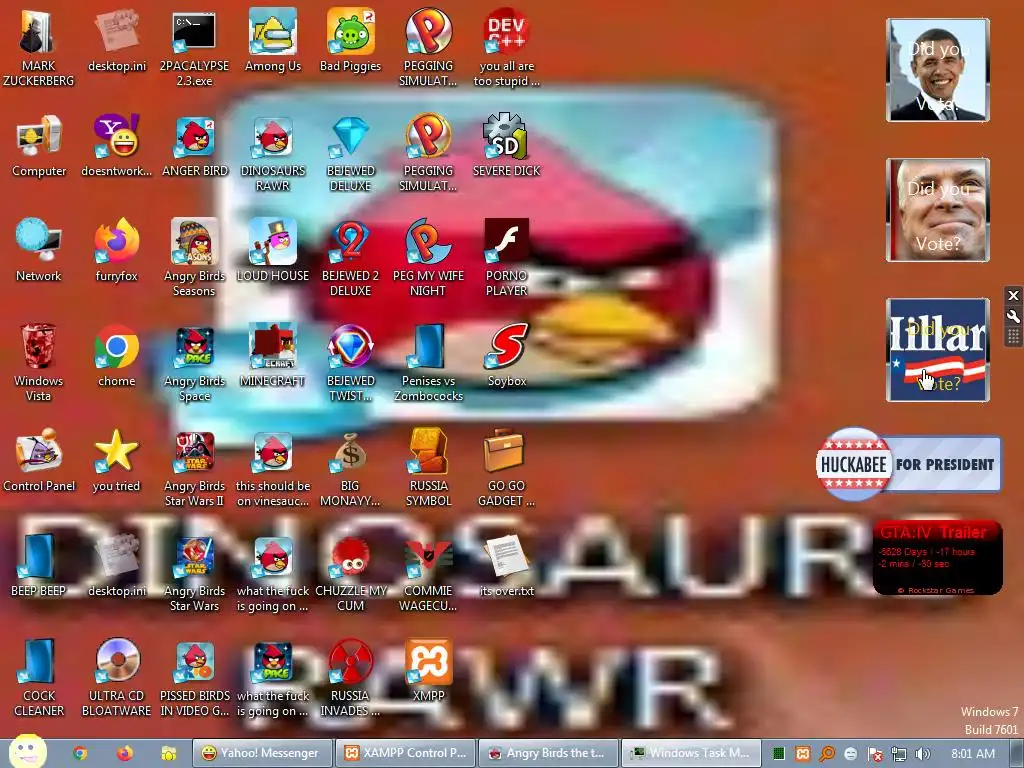
Task: Click the 8:01 AM taskbar clock
Action: (973, 754)
